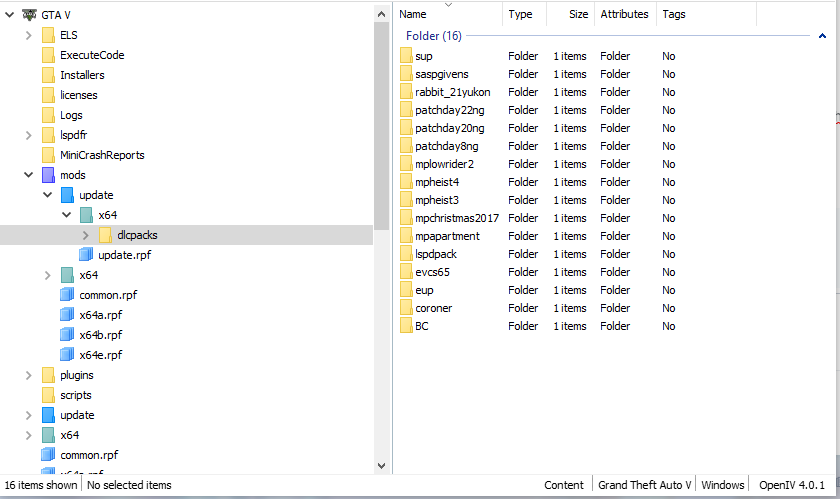The height and width of the screenshot is (499, 840).
Task: Collapse the x64 node under update
Action: coord(67,214)
